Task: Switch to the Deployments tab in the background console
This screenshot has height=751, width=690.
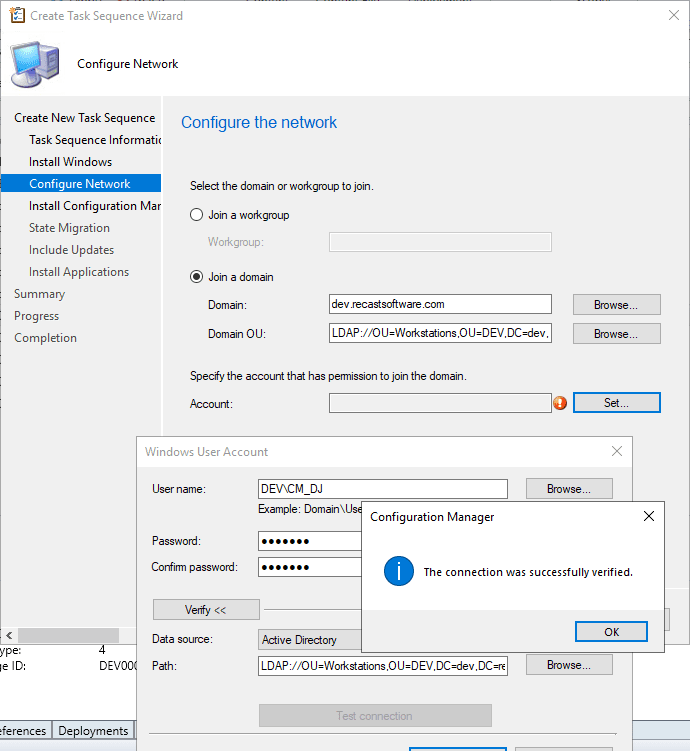Action: (93, 731)
